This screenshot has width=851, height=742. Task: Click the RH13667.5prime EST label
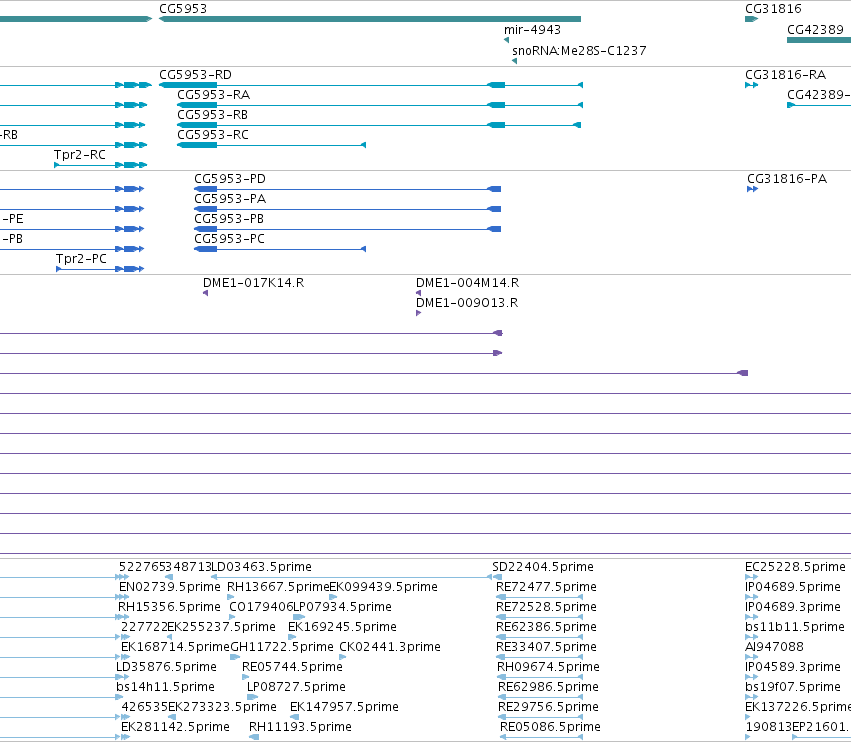278,587
